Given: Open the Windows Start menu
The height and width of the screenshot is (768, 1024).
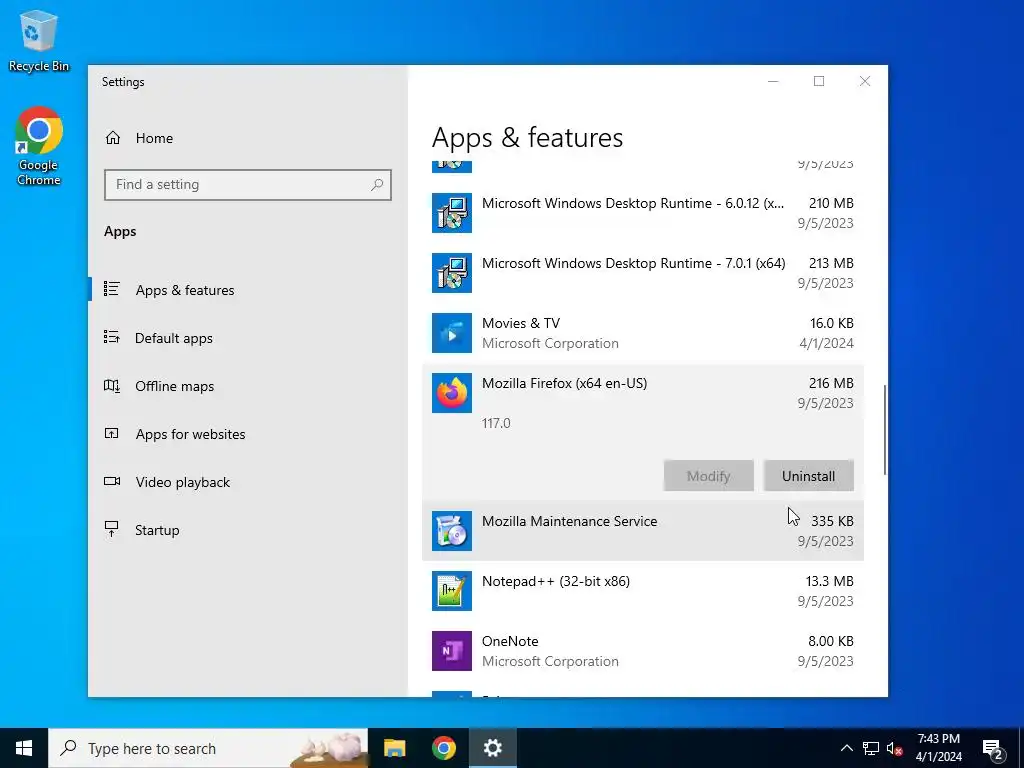Looking at the screenshot, I should 24,748.
